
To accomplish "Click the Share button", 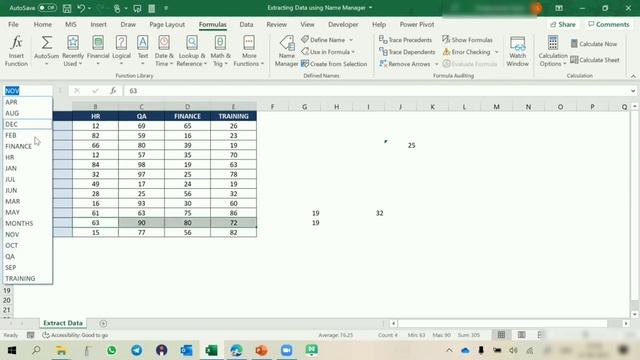I will coord(563,24).
